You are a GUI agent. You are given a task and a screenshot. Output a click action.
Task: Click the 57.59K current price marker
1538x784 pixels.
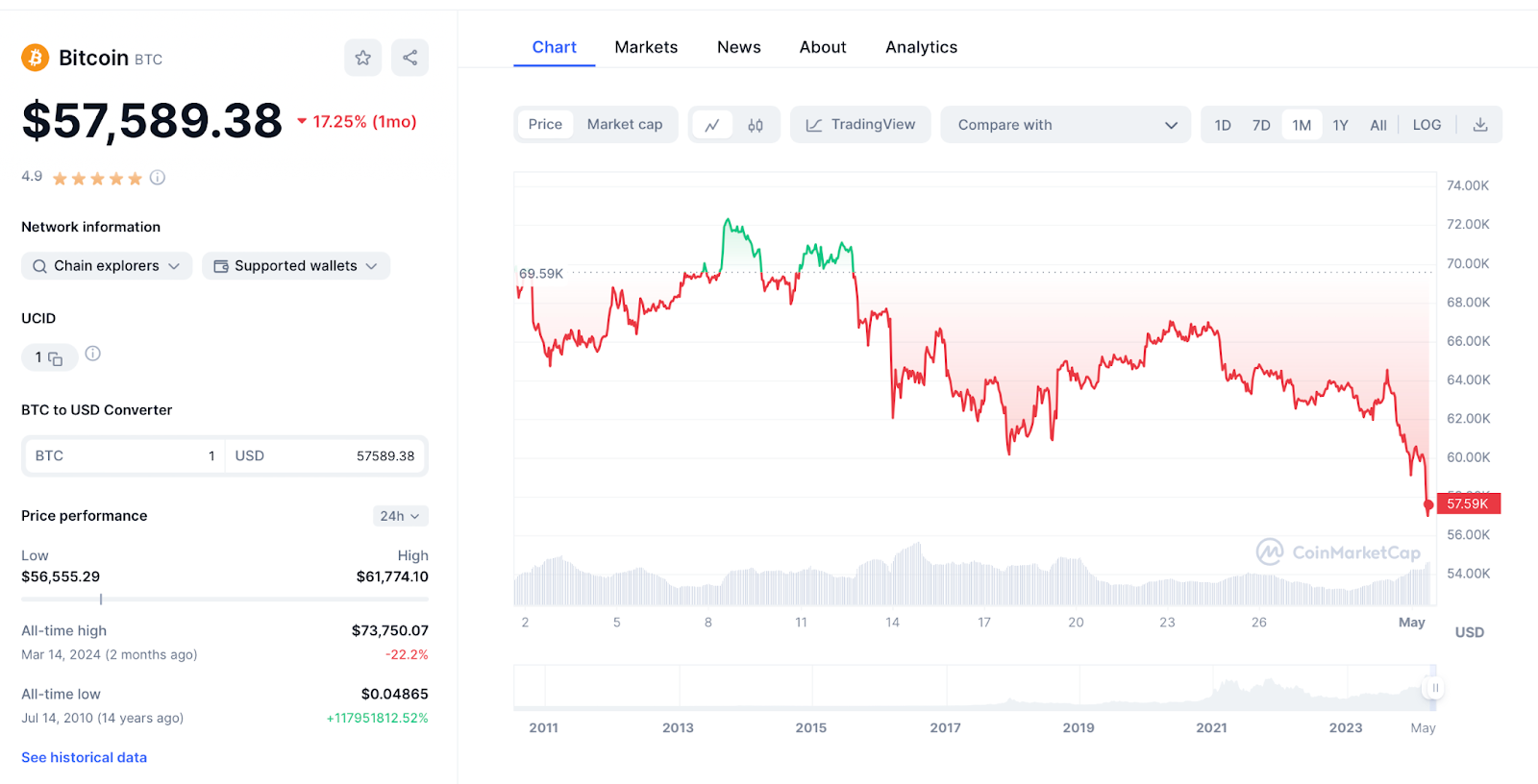tap(1469, 503)
